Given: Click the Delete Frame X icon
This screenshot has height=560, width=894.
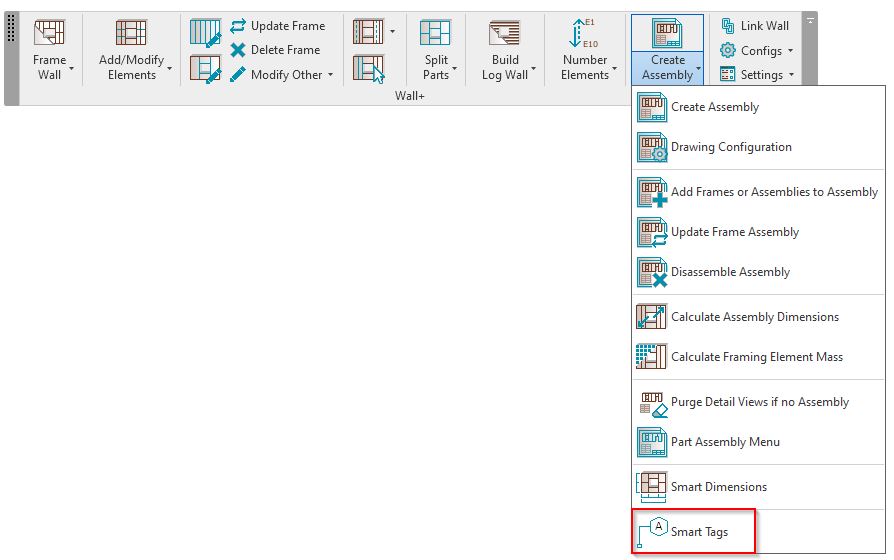Looking at the screenshot, I should click(238, 50).
